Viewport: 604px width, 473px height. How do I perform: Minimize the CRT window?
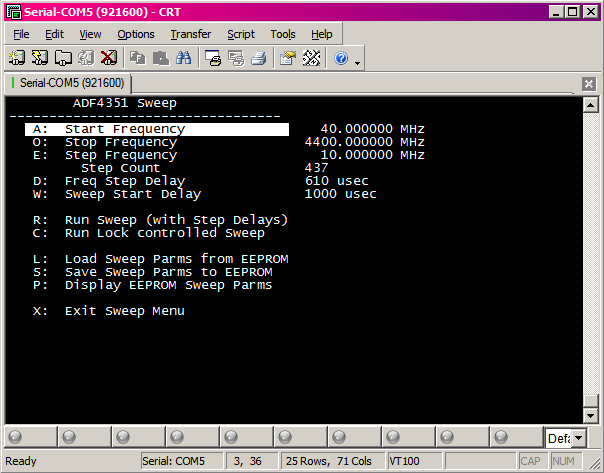[555, 12]
